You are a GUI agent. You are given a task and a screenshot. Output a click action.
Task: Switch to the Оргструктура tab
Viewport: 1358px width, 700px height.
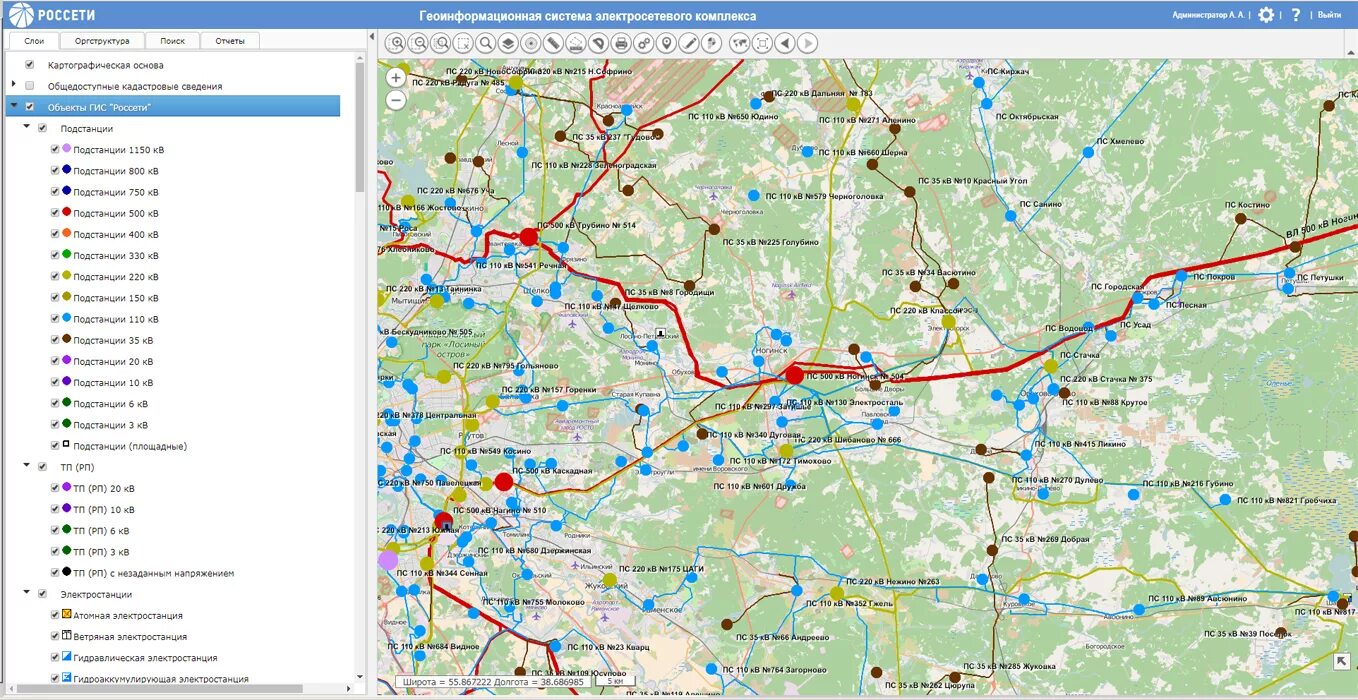[x=102, y=41]
